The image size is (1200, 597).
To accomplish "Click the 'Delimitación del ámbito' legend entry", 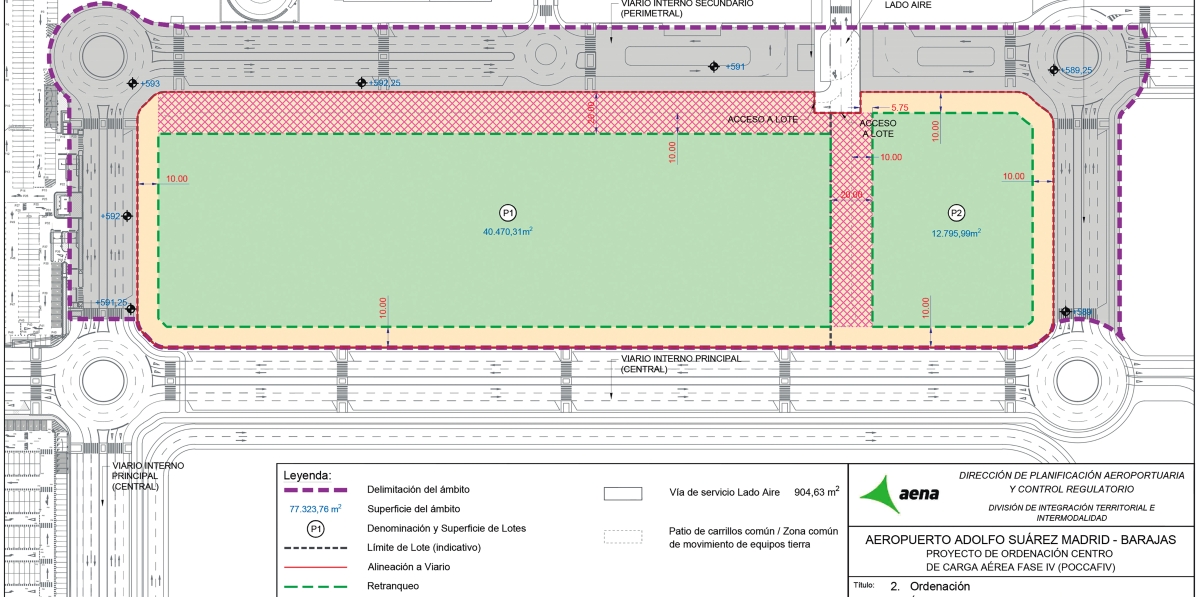I will pyautogui.click(x=419, y=490).
